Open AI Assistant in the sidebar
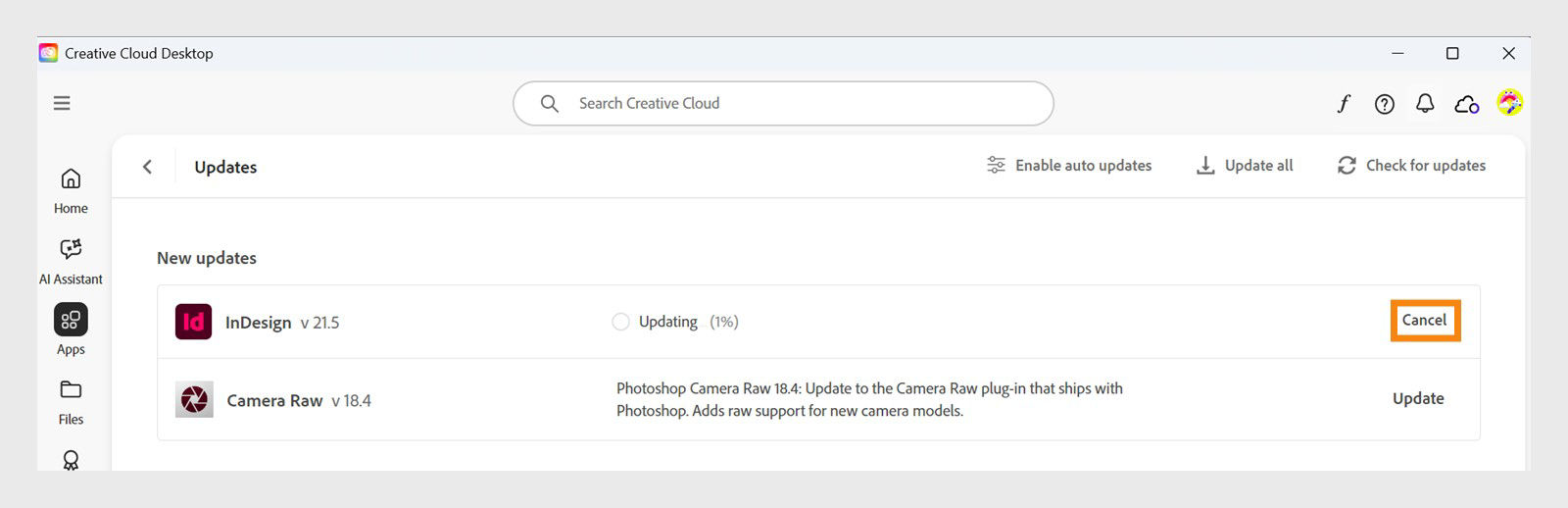 click(71, 262)
